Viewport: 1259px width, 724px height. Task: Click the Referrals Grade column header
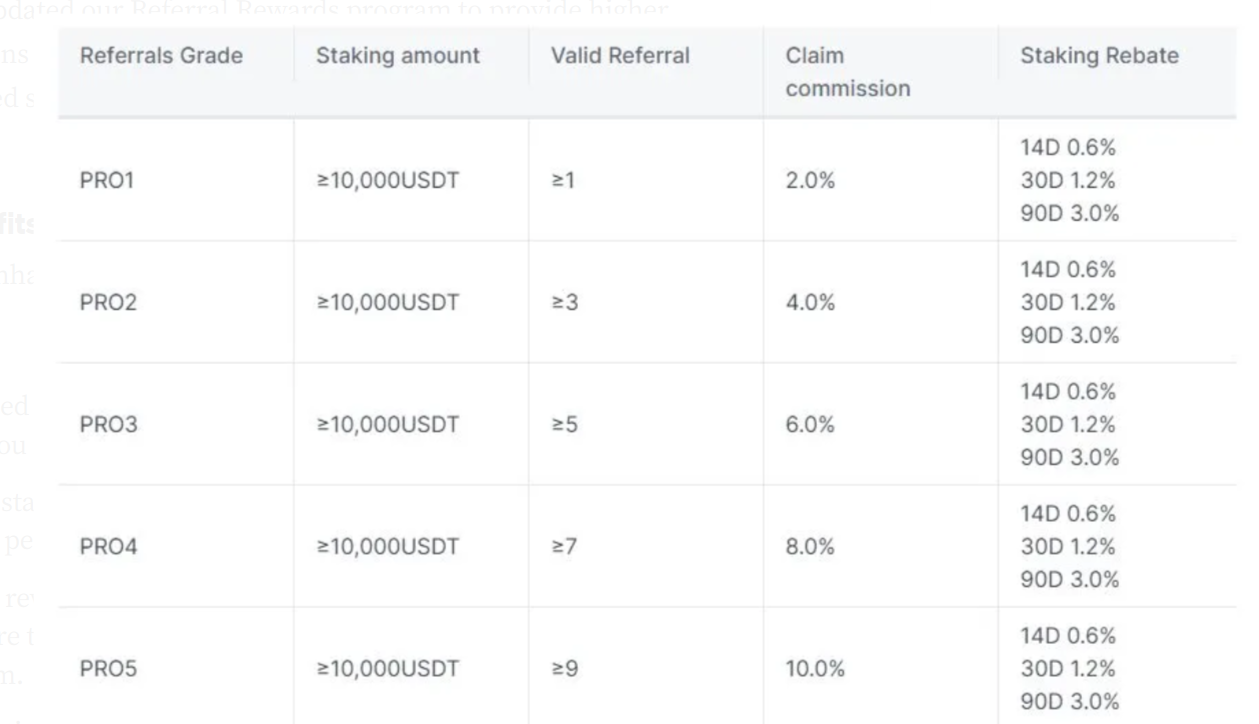point(161,56)
